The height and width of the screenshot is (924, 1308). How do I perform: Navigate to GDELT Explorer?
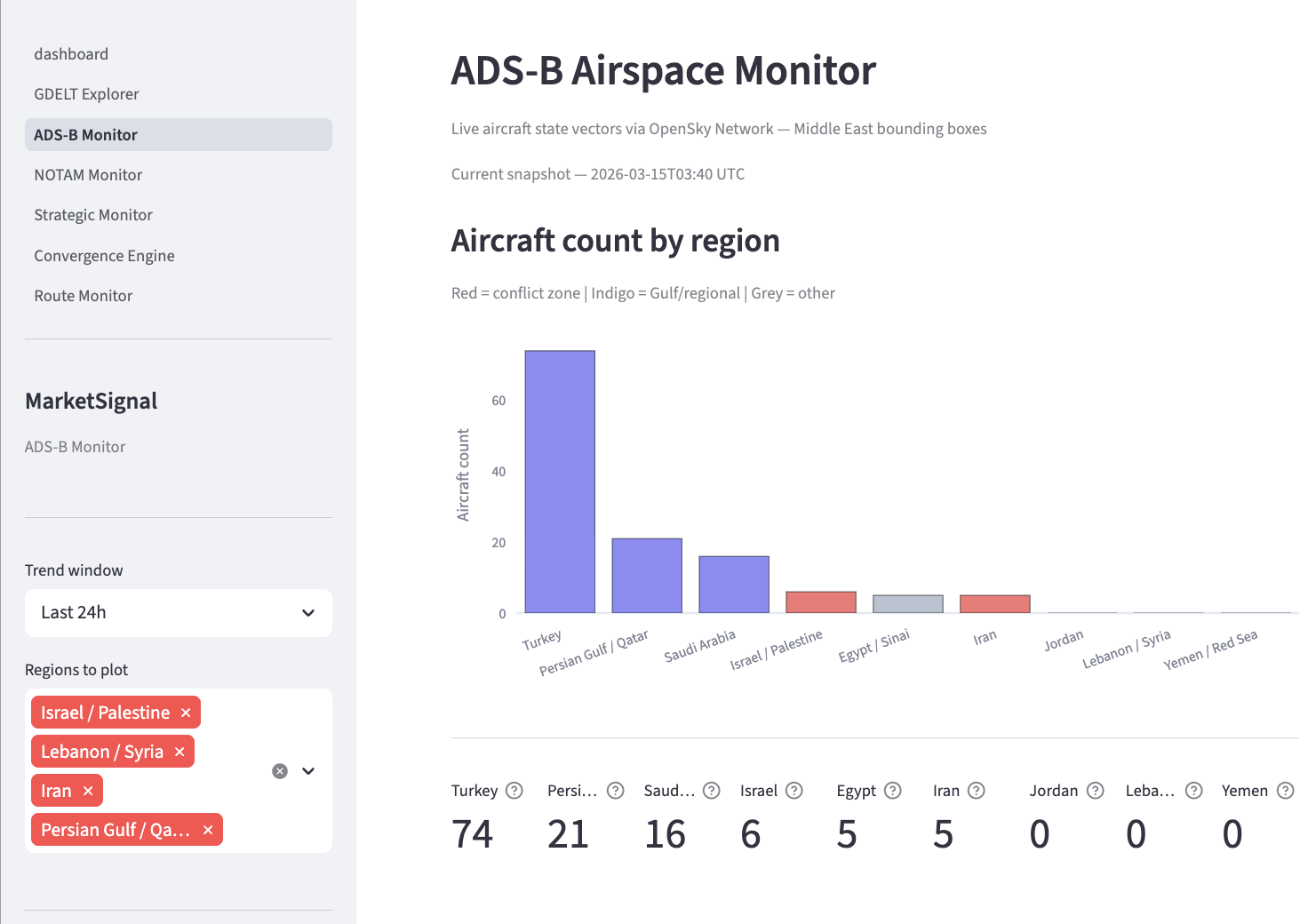86,93
